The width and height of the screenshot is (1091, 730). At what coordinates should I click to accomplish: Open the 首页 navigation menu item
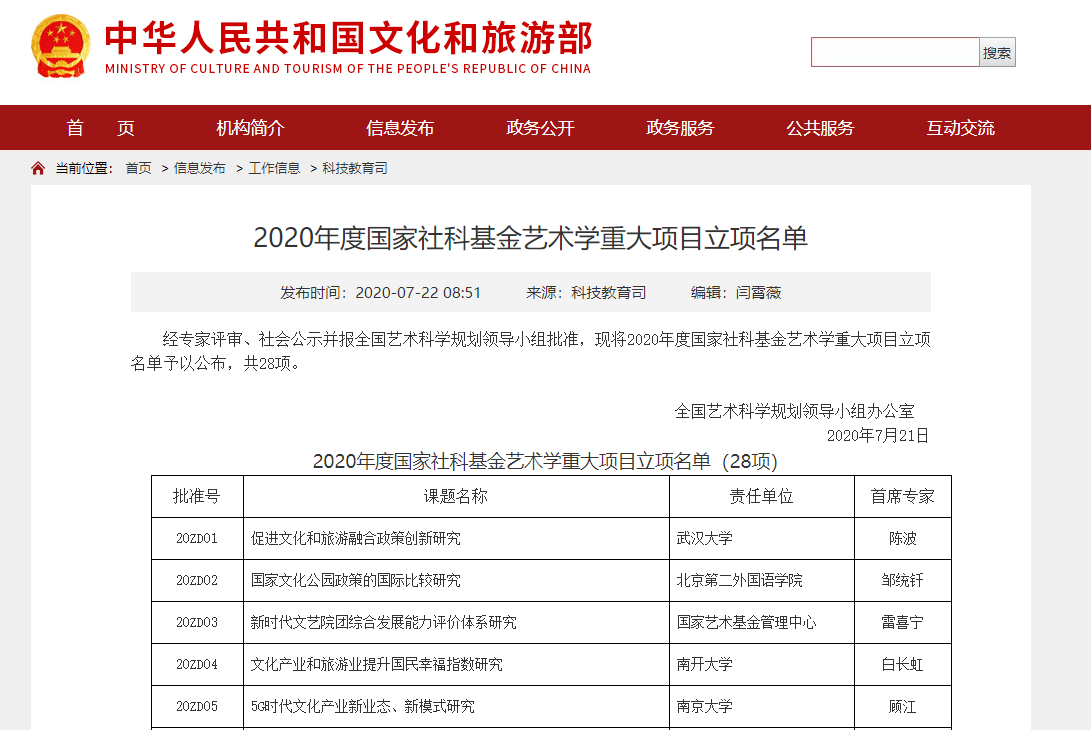click(x=100, y=128)
